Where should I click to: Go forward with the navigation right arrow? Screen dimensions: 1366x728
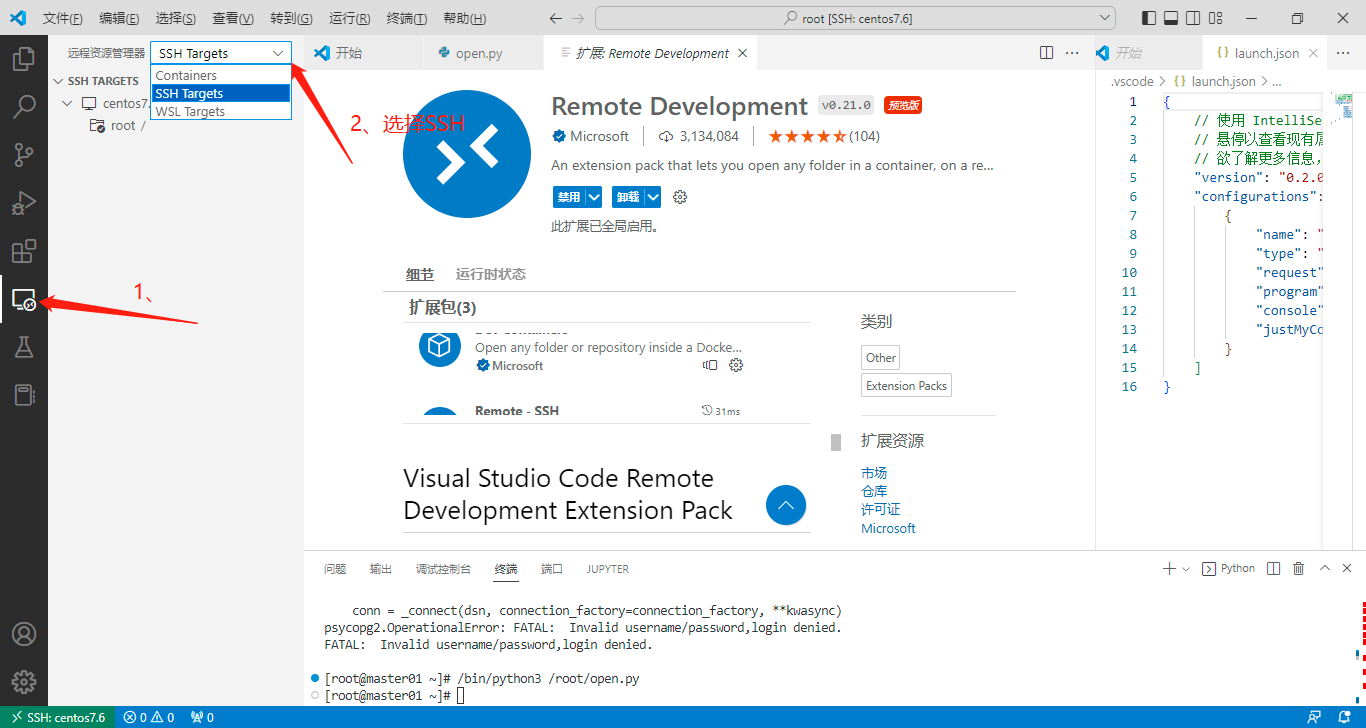(579, 19)
